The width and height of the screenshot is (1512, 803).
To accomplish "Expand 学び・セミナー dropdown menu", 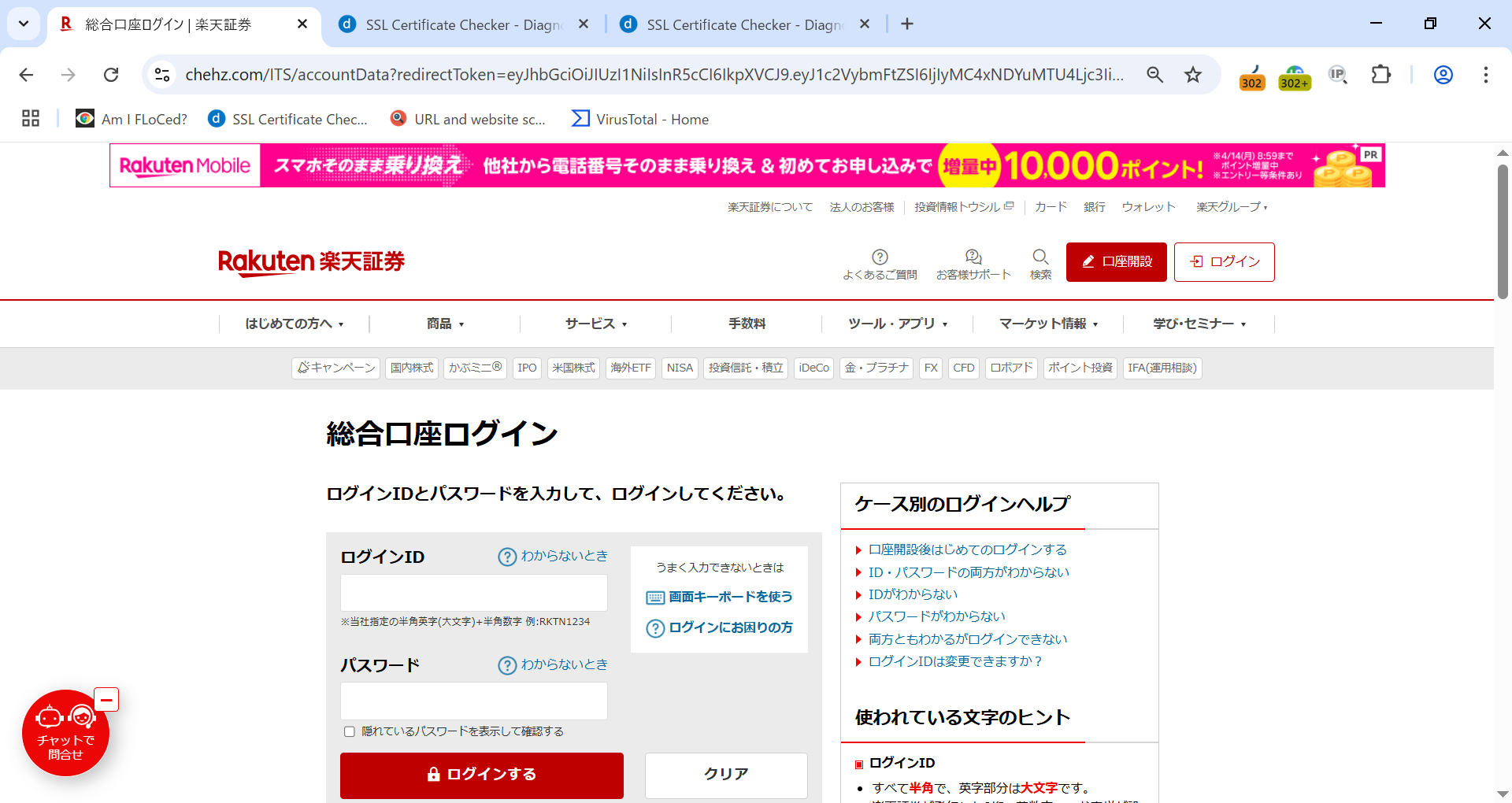I will tap(1199, 324).
